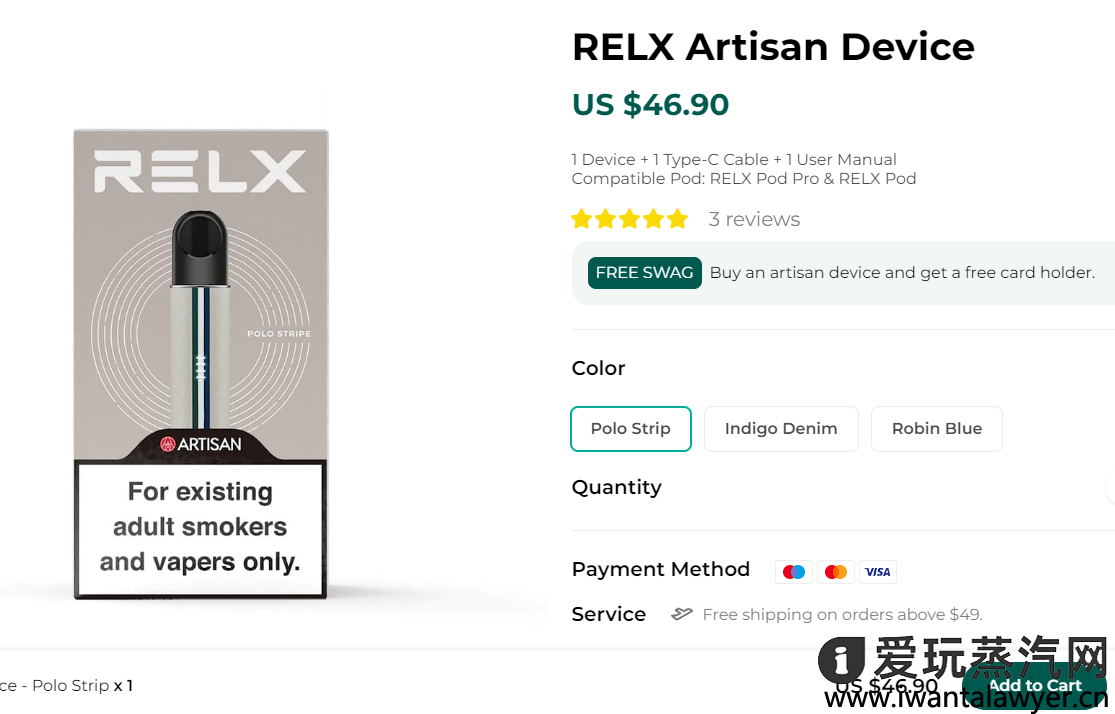Click the adult smokers warning label
Image resolution: width=1115 pixels, height=714 pixels.
point(200,527)
